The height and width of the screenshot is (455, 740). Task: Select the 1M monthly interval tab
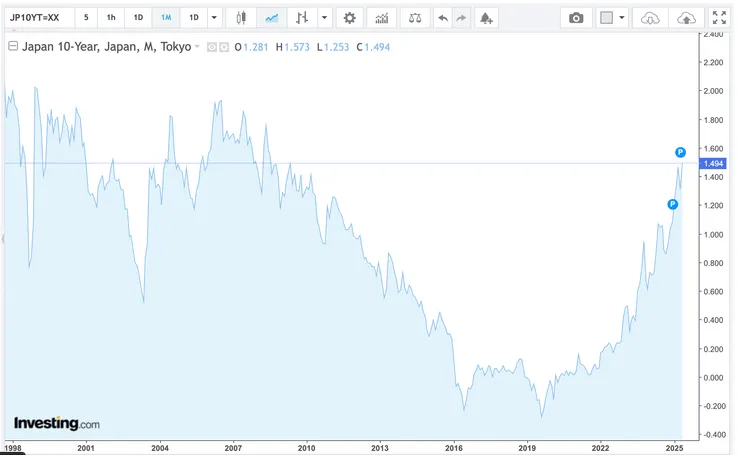[x=166, y=18]
